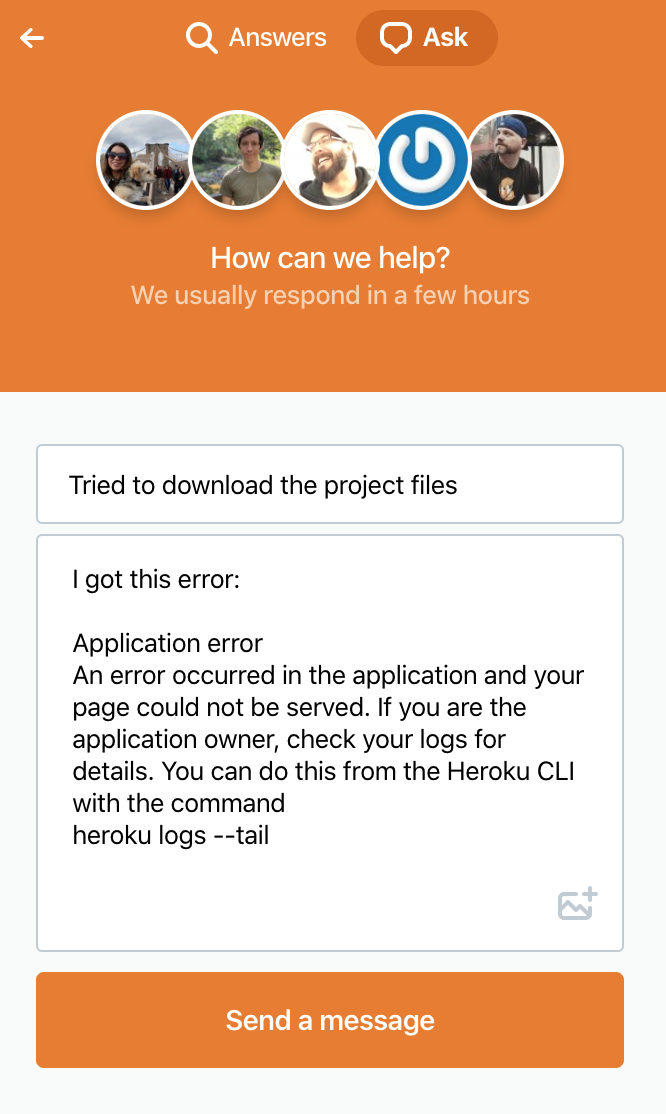
Task: Click the speech bubble icon in Ask
Action: pos(395,38)
